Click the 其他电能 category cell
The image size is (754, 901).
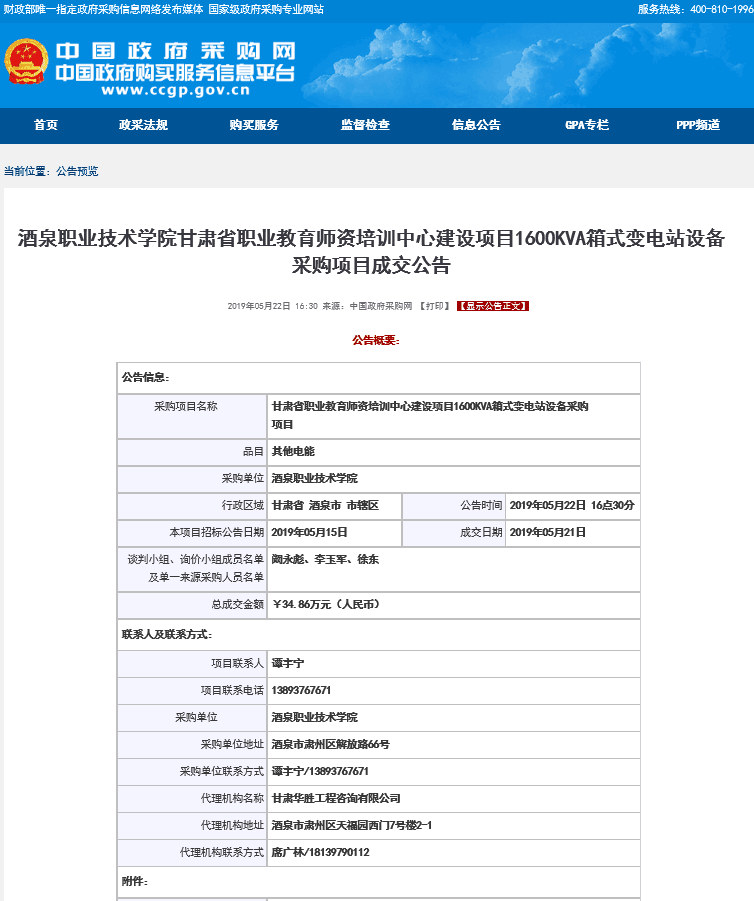pos(293,451)
